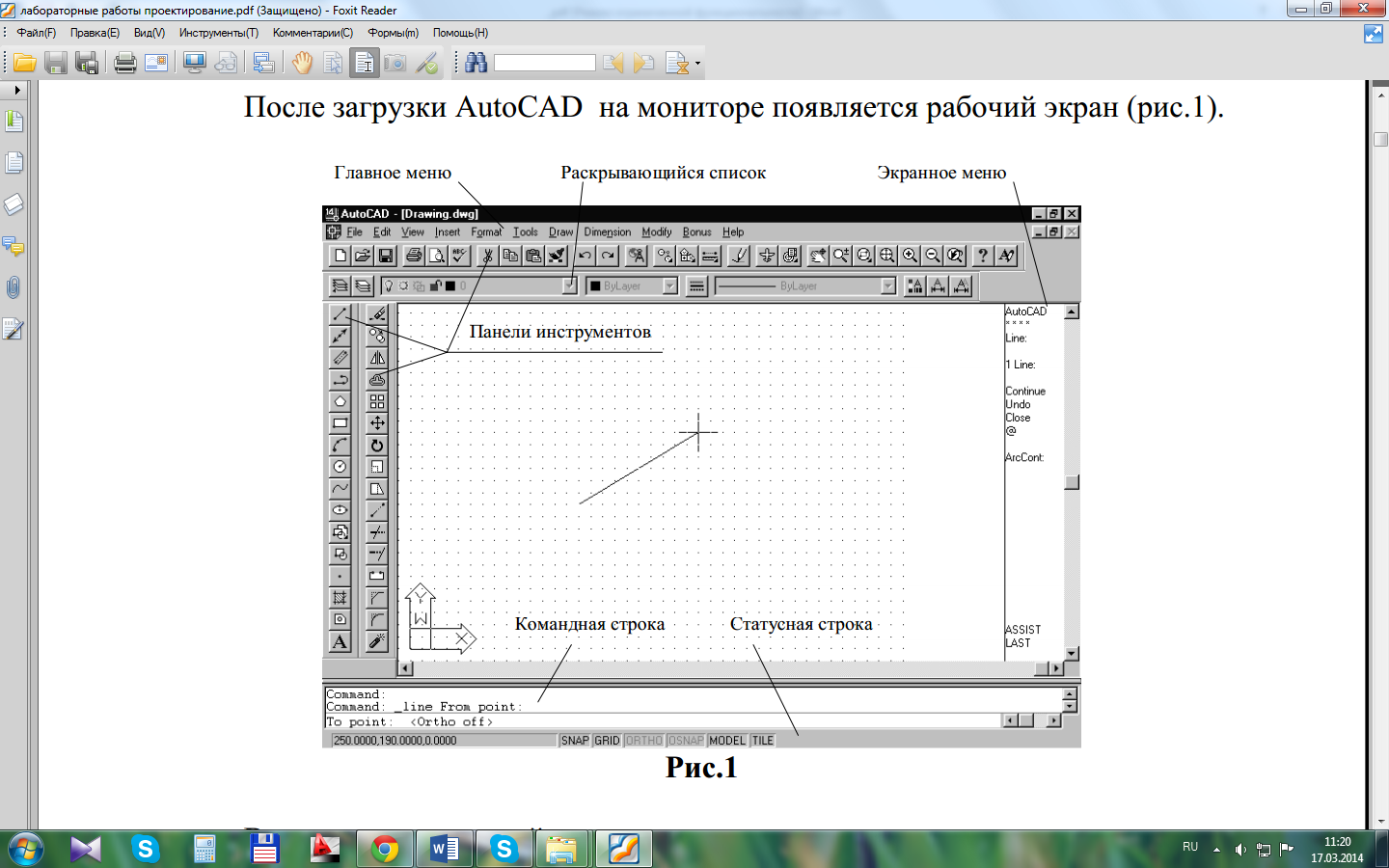The image size is (1389, 868).
Task: Open the Комментарии(C) menu
Action: tap(313, 33)
